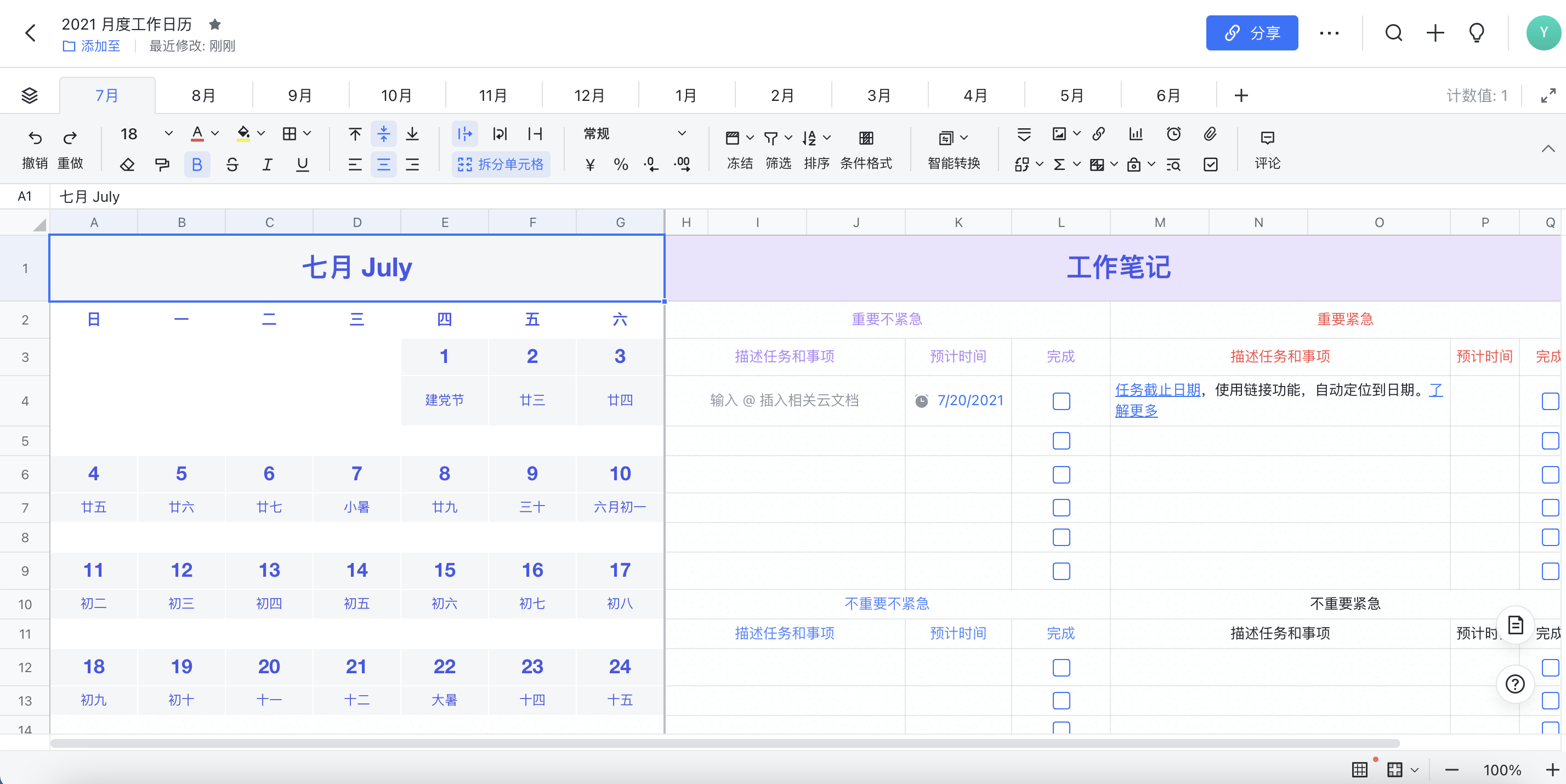Click the undo icon
Screen dimensions: 1566x784
[x=34, y=138]
